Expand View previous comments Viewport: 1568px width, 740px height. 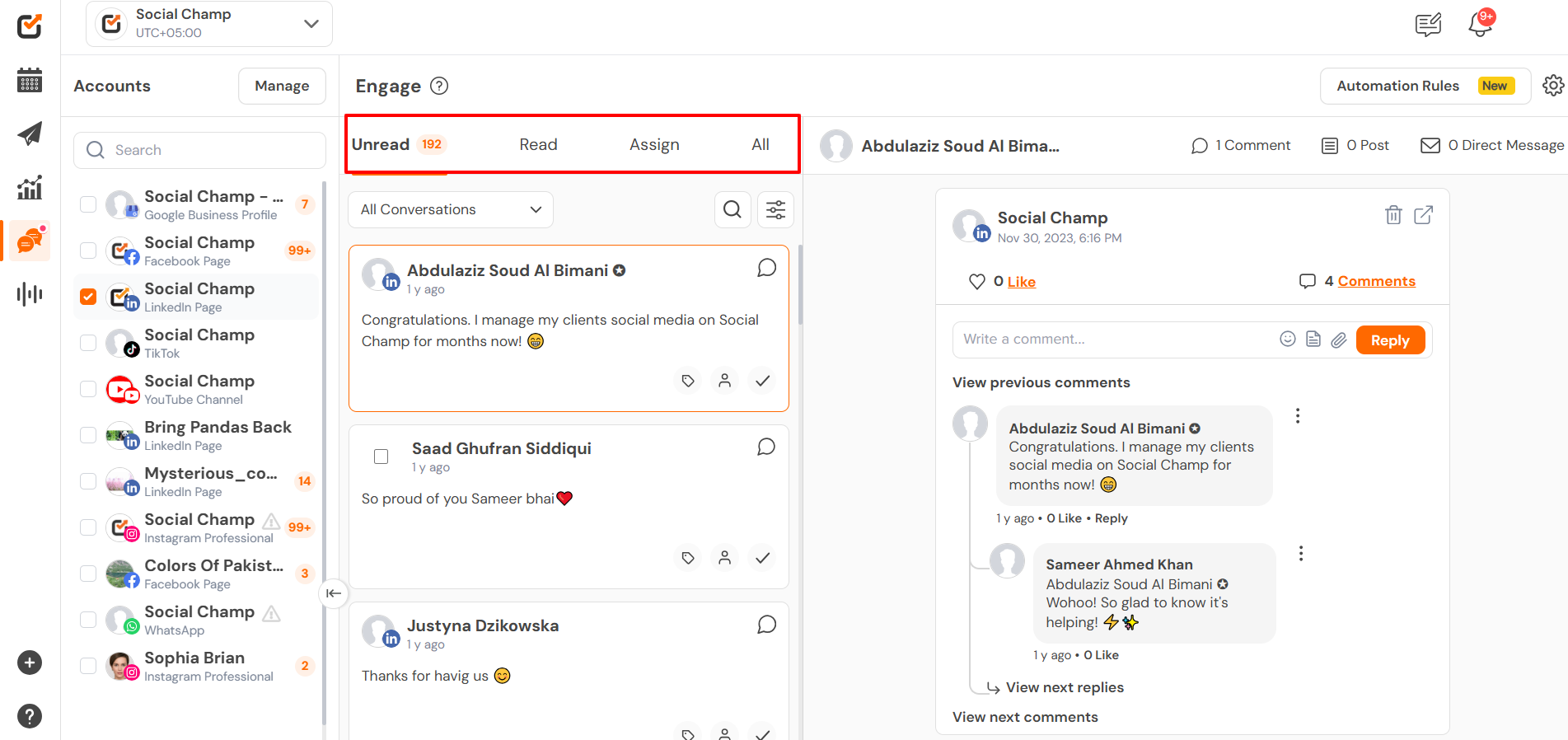pos(1041,382)
